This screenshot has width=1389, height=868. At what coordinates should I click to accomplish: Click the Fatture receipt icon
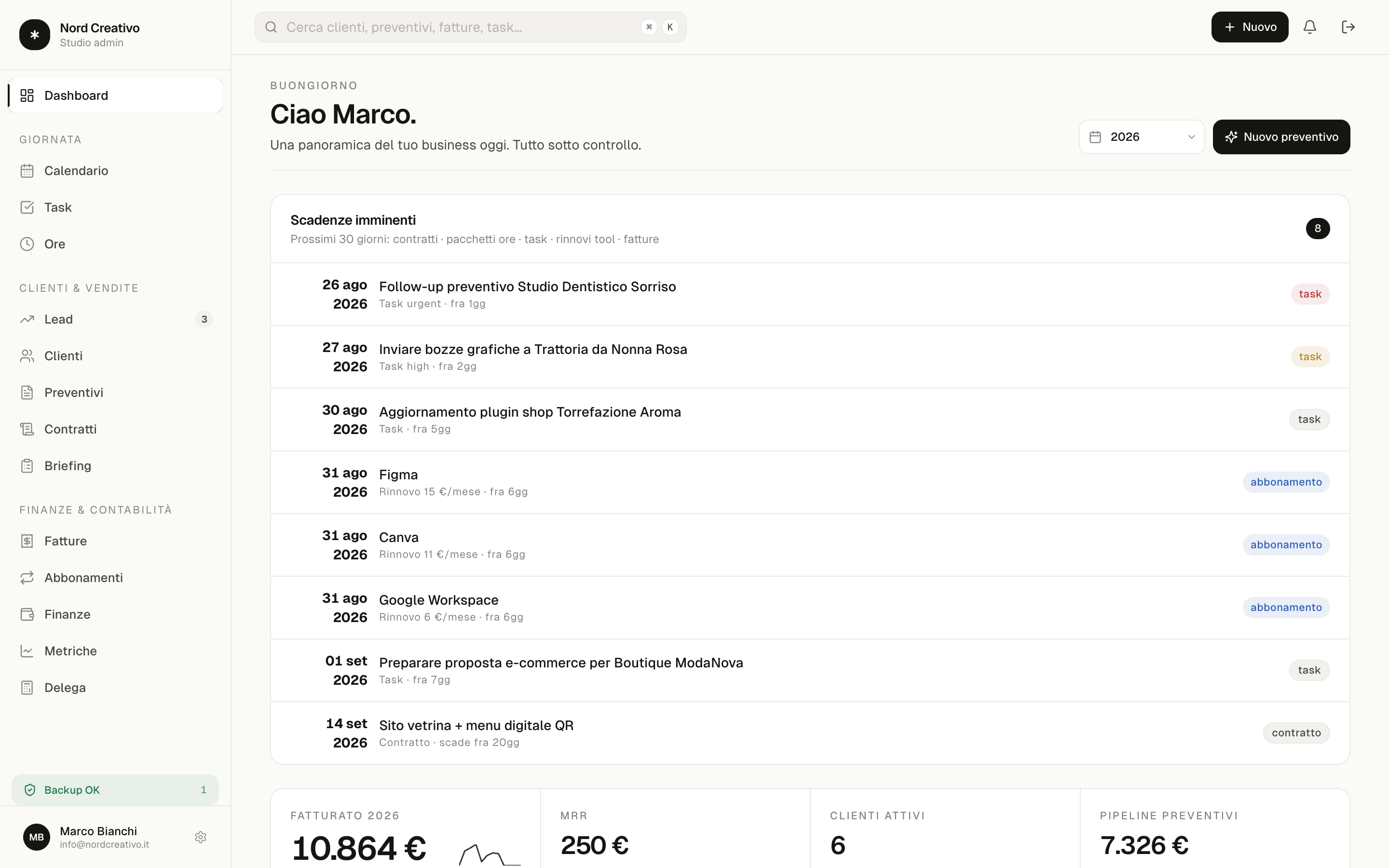tap(27, 541)
